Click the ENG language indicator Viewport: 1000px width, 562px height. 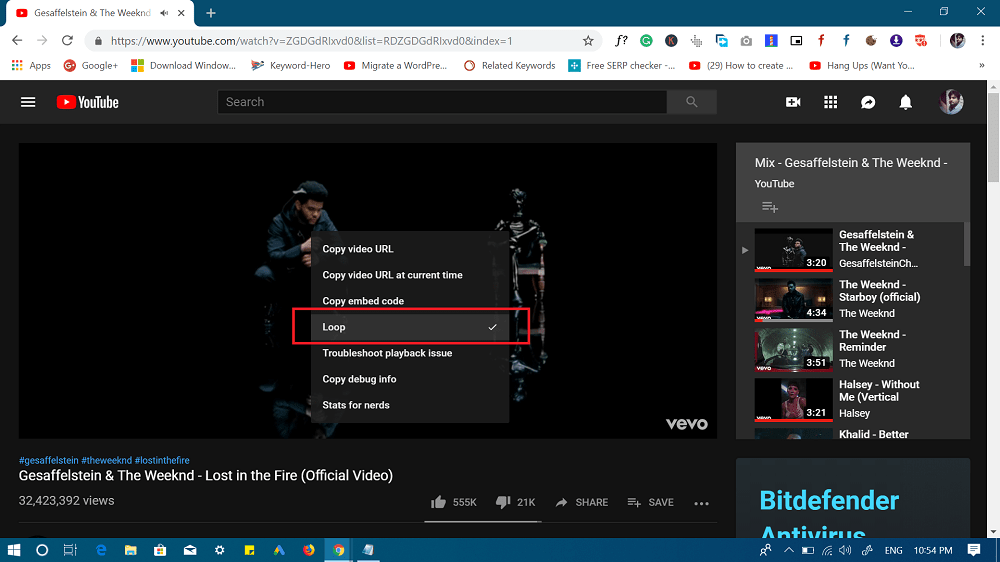[893, 550]
